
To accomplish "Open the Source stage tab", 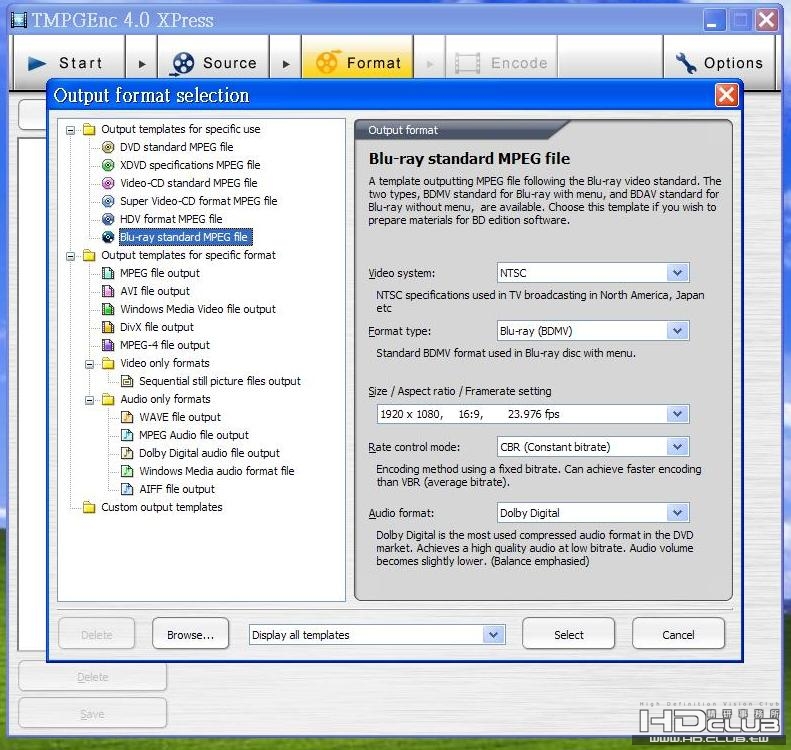I will [214, 63].
